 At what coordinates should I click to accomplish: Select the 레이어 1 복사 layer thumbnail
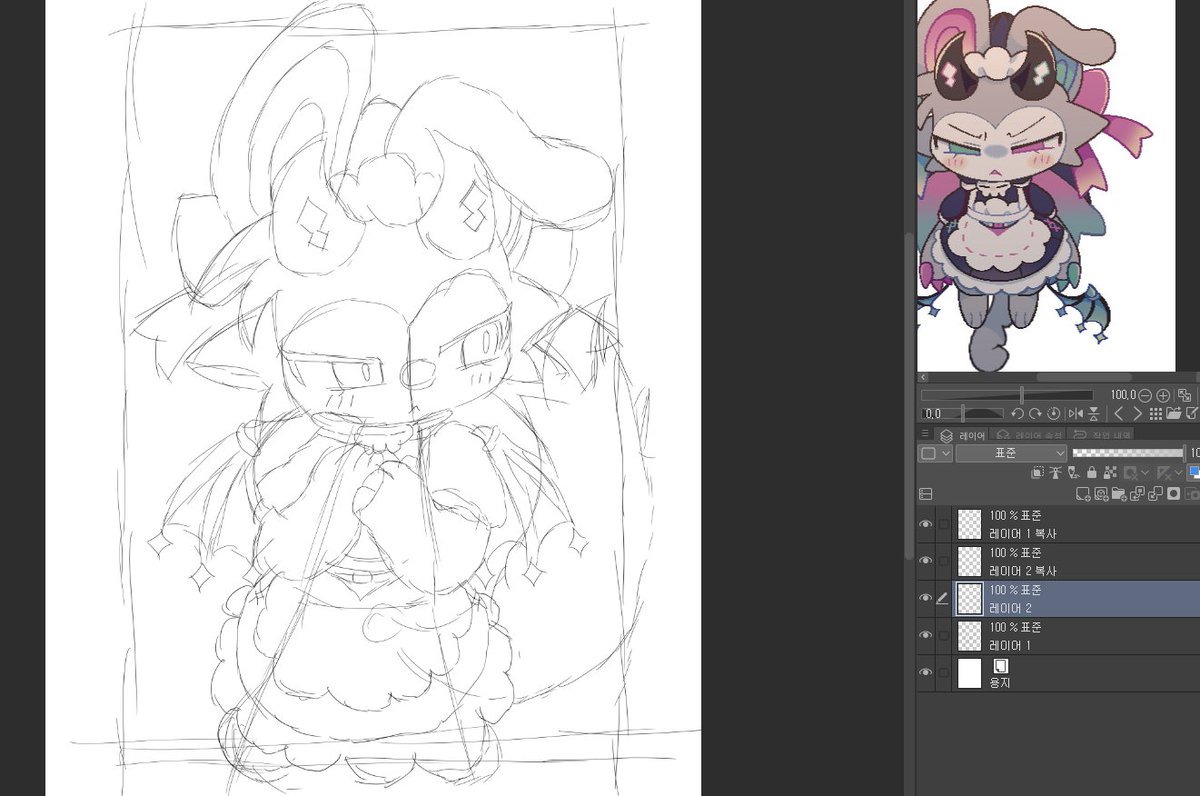point(970,524)
